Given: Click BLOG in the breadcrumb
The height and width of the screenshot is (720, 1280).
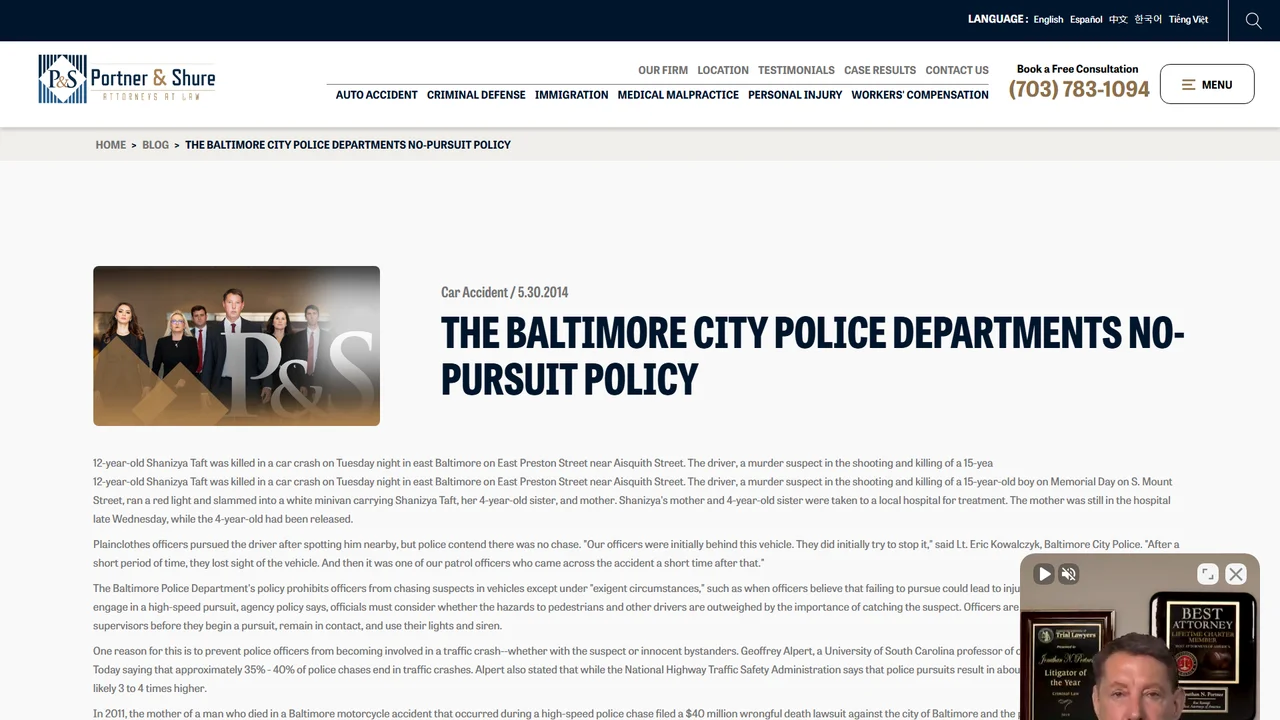Looking at the screenshot, I should (156, 145).
